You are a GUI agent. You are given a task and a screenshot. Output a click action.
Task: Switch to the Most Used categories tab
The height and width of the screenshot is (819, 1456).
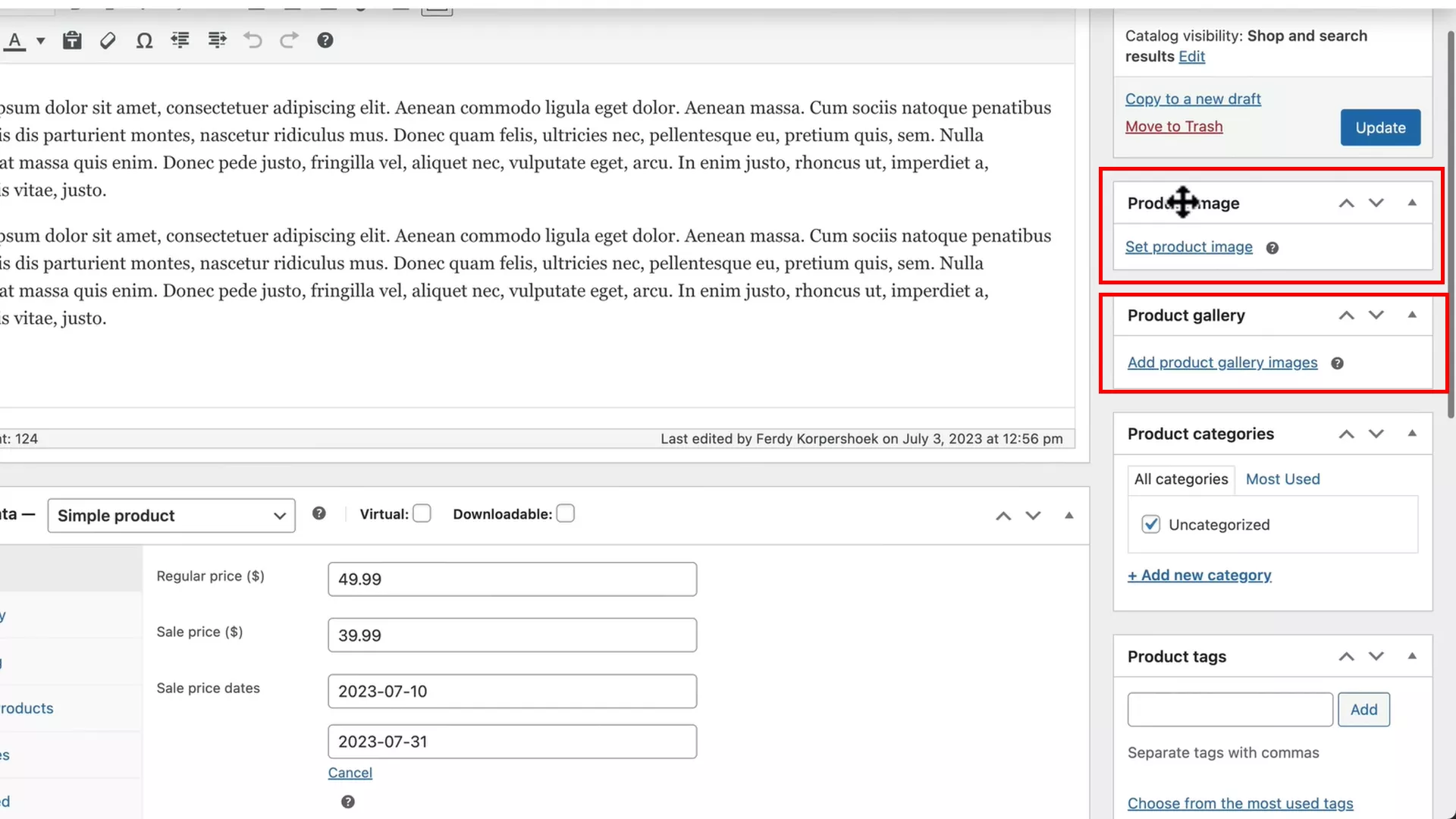point(1282,479)
